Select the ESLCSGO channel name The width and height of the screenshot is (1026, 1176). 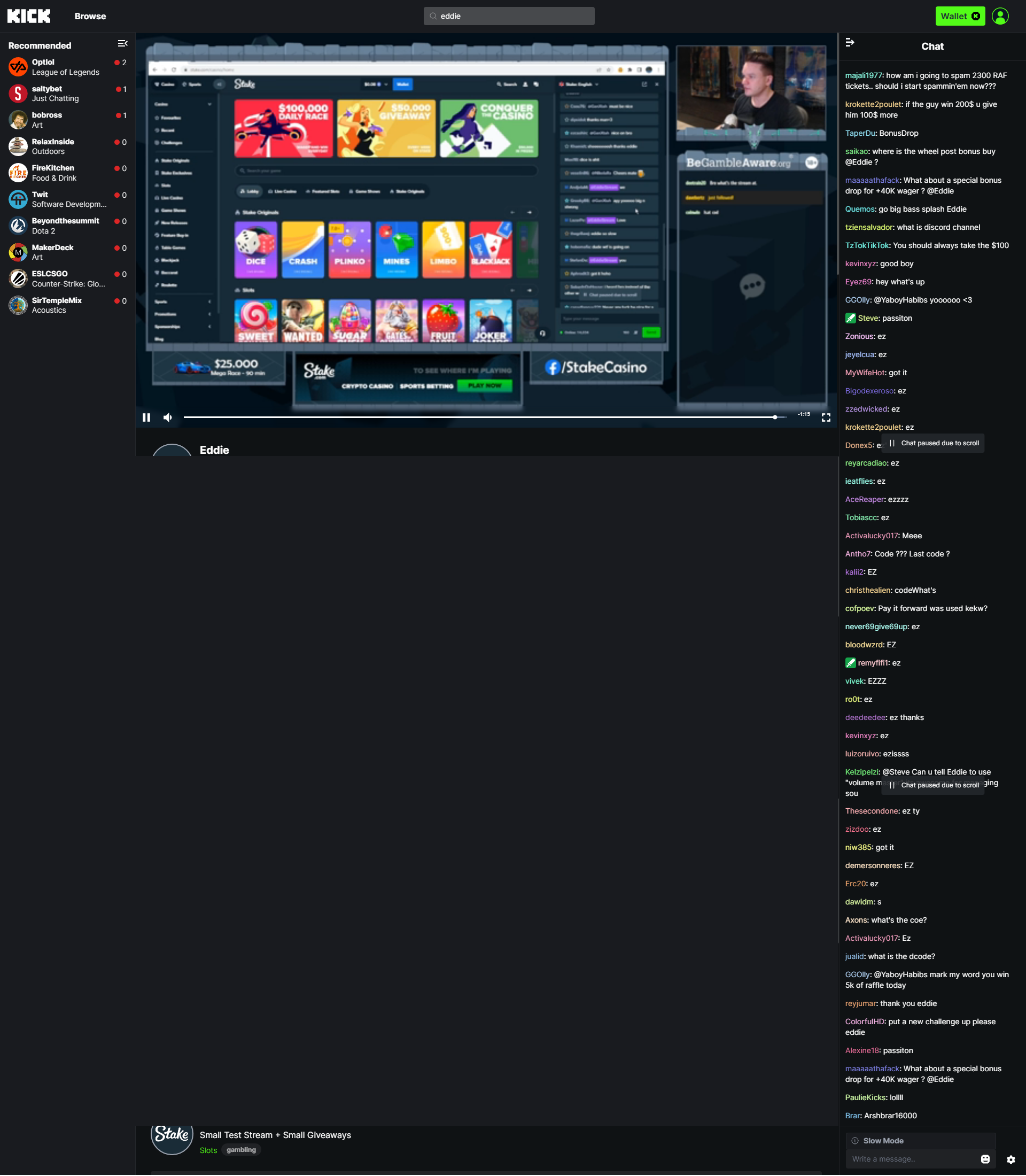coord(50,274)
